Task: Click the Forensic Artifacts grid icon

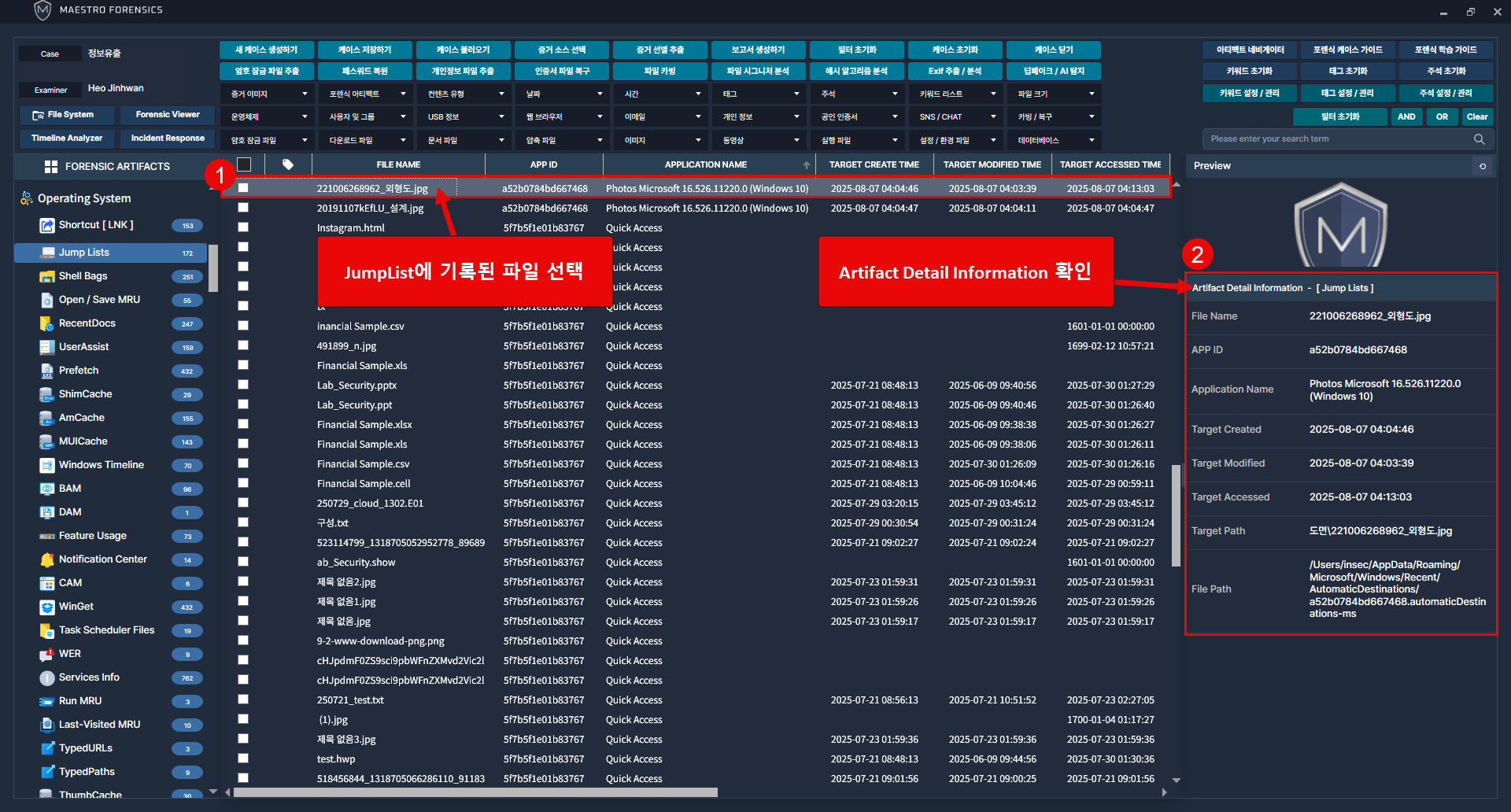Action: 51,167
